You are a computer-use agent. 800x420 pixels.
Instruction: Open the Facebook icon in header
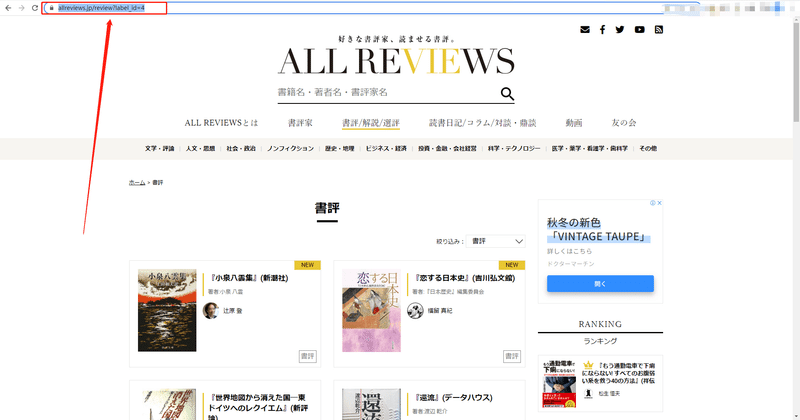[x=603, y=30]
